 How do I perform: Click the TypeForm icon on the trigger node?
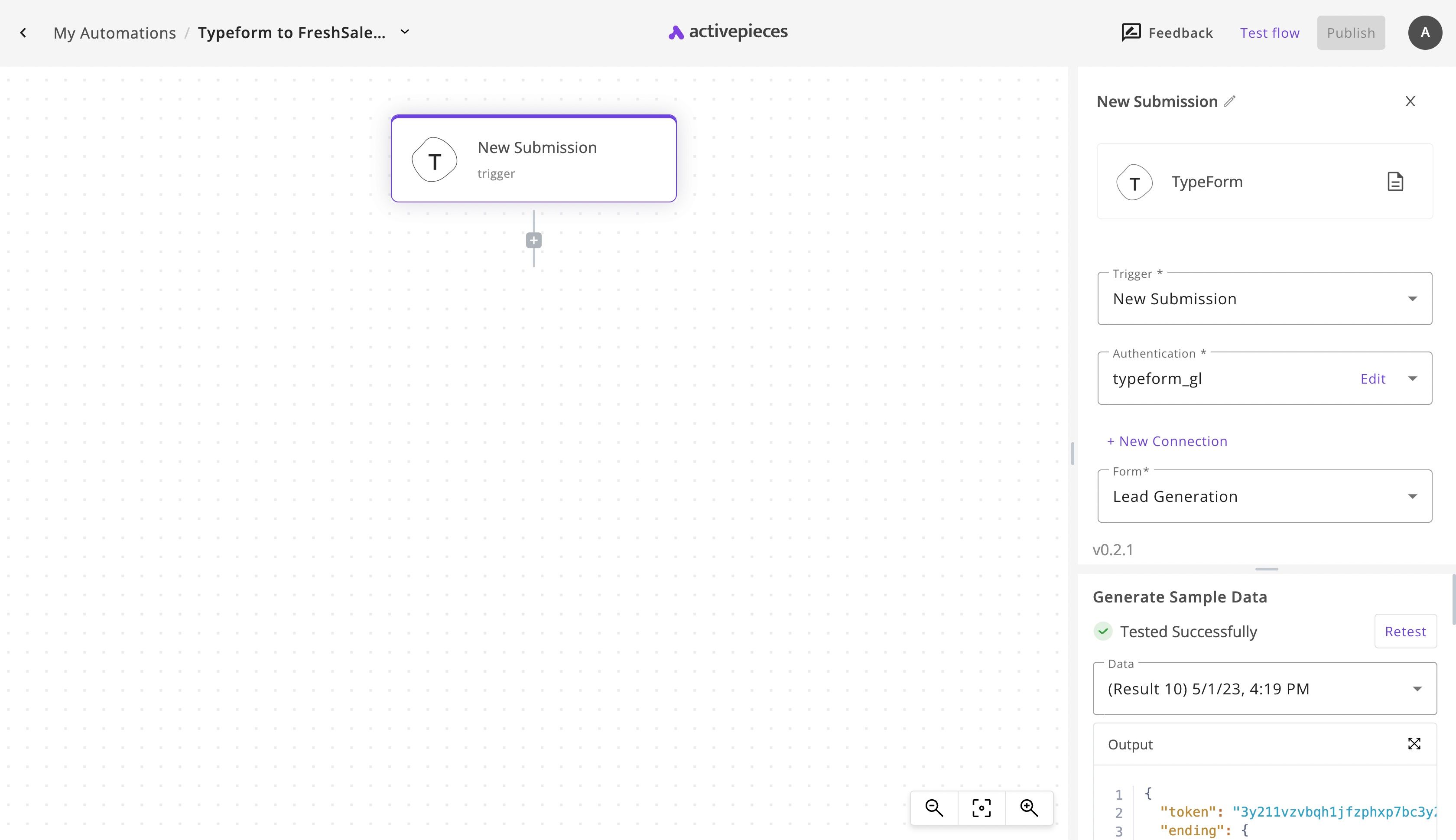[434, 160]
